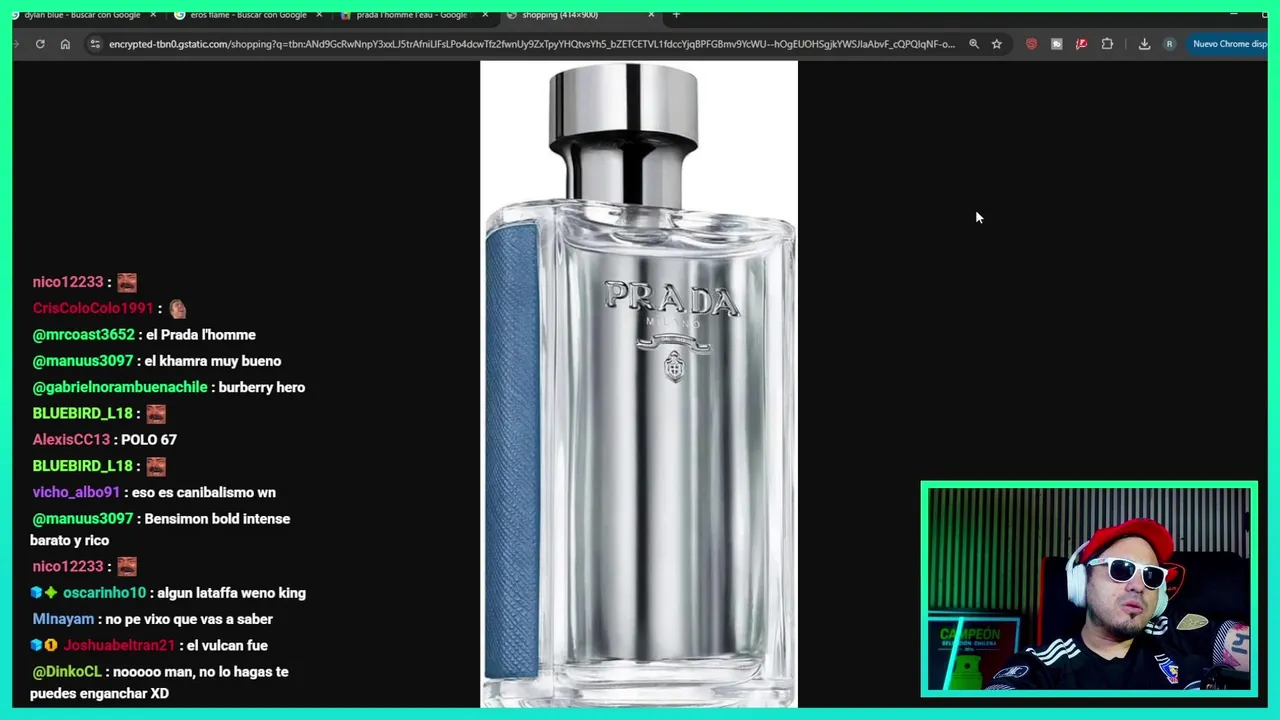Click the address bar URL field
Image resolution: width=1280 pixels, height=720 pixels.
[531, 44]
